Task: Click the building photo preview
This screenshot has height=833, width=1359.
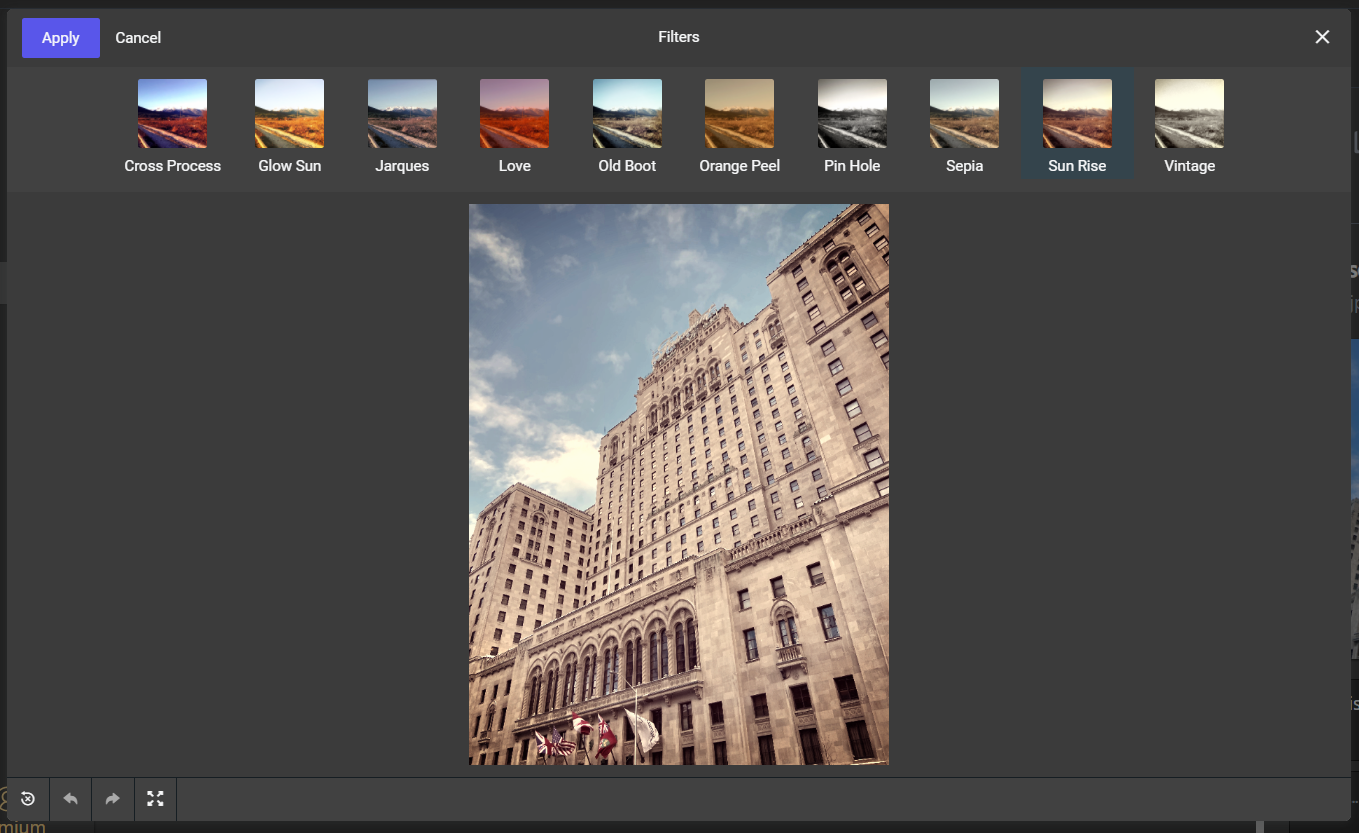Action: coord(679,484)
